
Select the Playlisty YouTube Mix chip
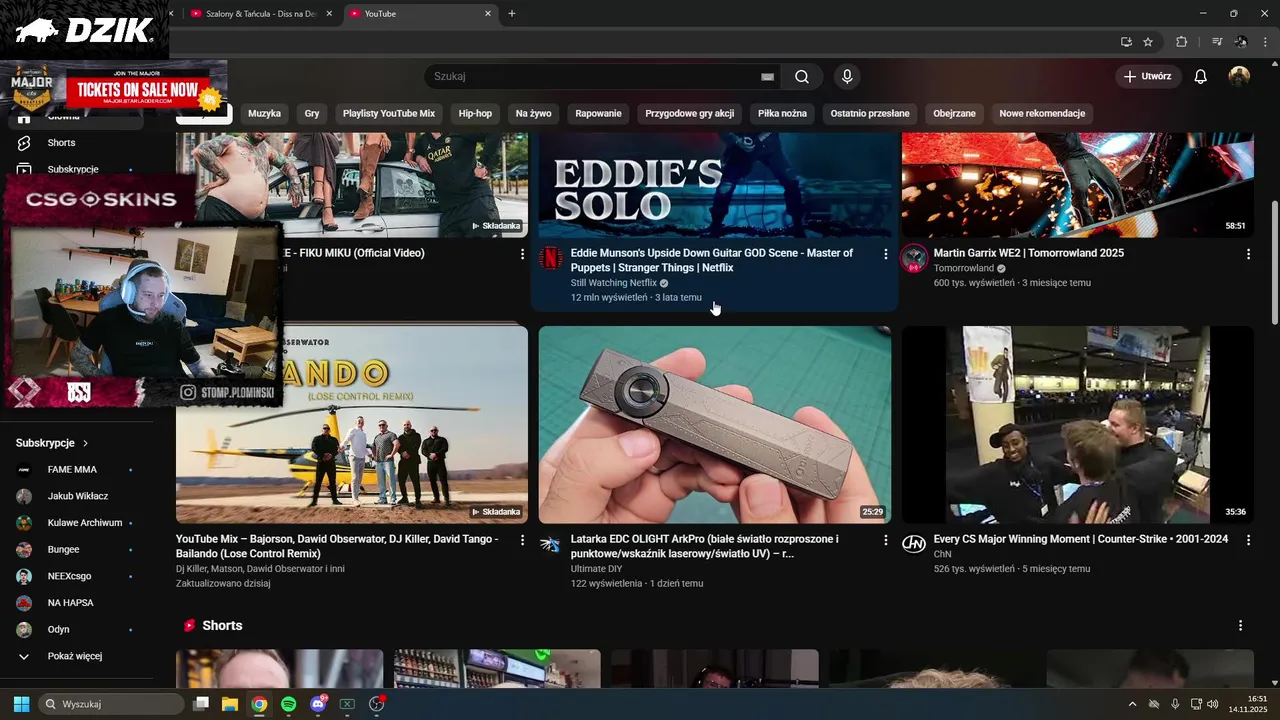tap(389, 113)
